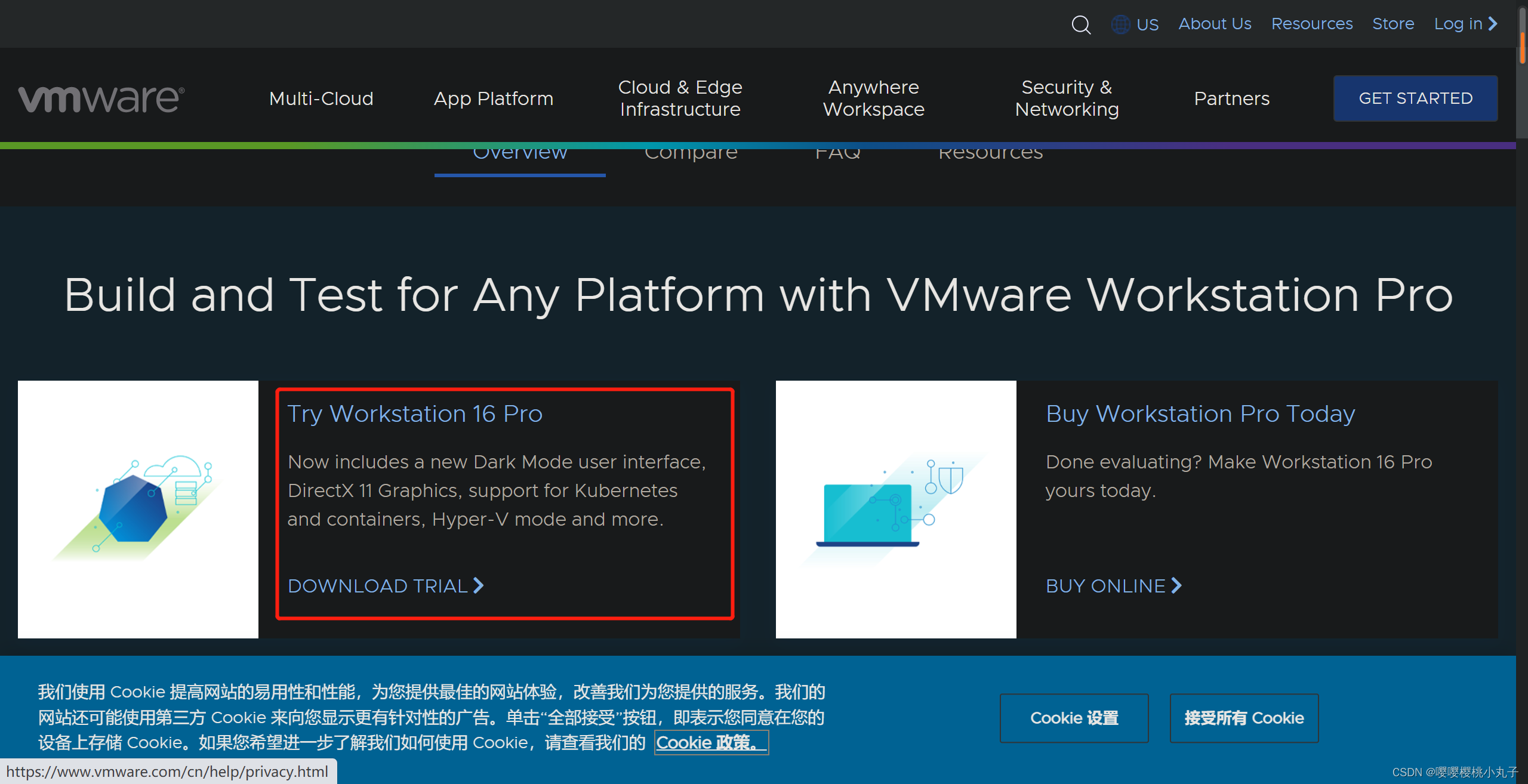Open the Anywhere Workspace menu

pyautogui.click(x=874, y=98)
